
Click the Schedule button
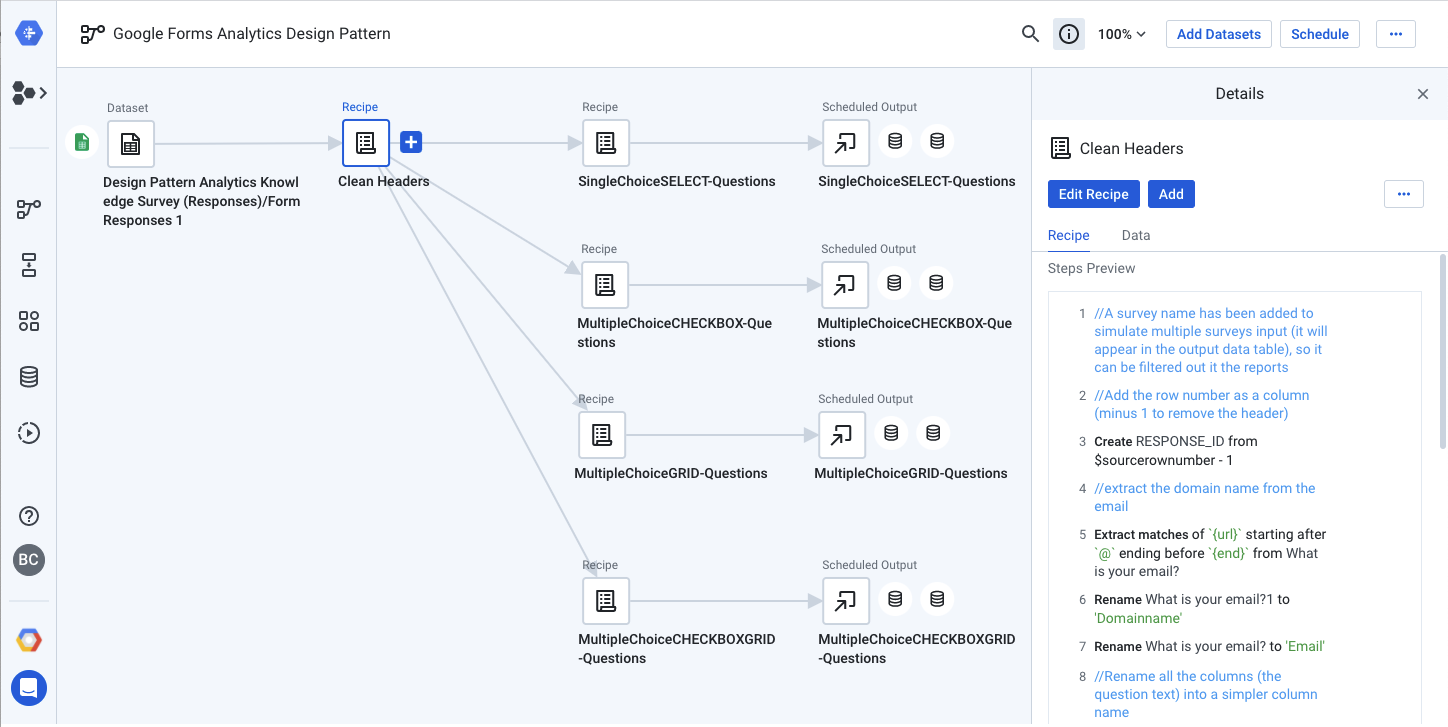(x=1319, y=34)
